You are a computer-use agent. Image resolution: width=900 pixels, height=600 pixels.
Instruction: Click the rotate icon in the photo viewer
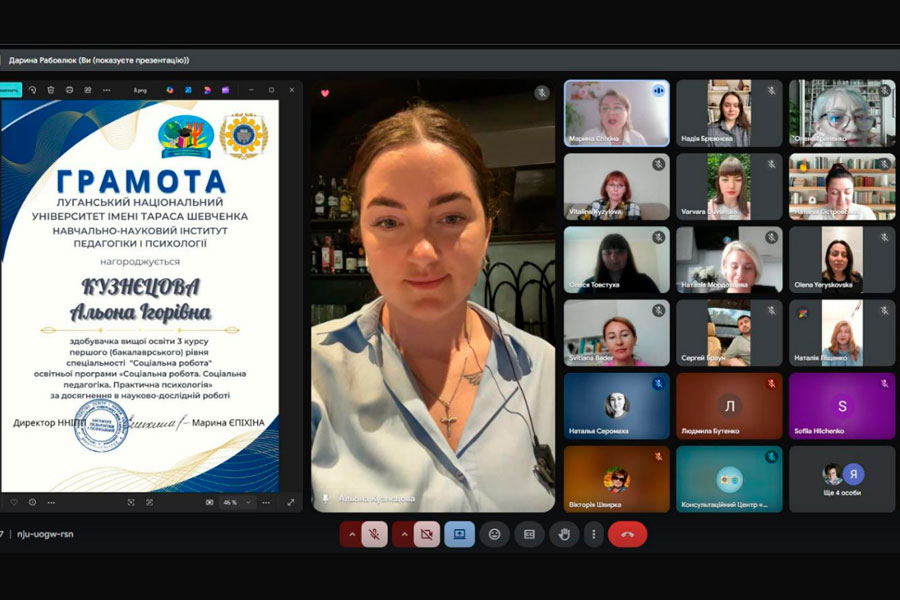pyautogui.click(x=33, y=90)
